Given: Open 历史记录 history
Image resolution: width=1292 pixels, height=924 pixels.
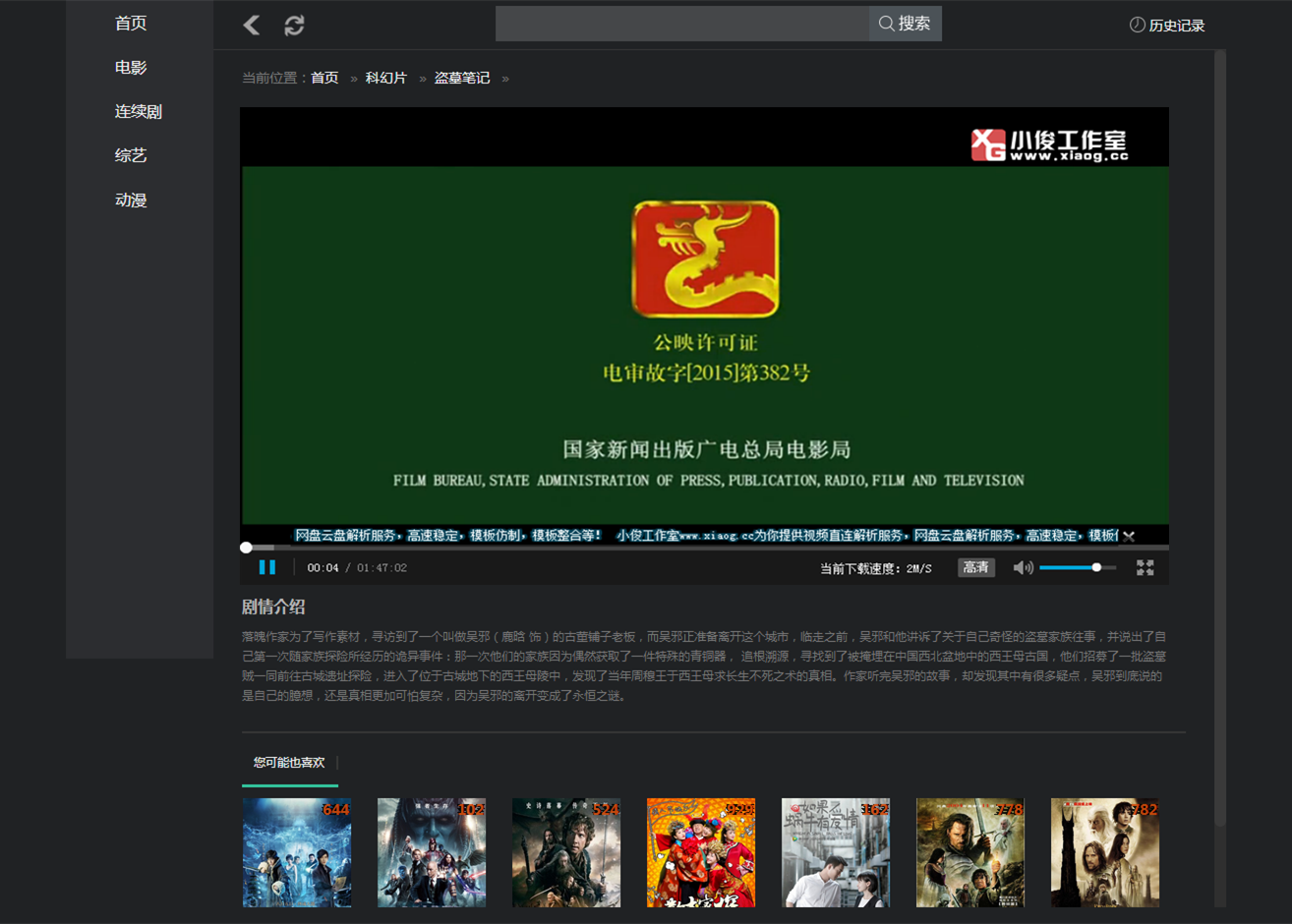Looking at the screenshot, I should pyautogui.click(x=1166, y=26).
